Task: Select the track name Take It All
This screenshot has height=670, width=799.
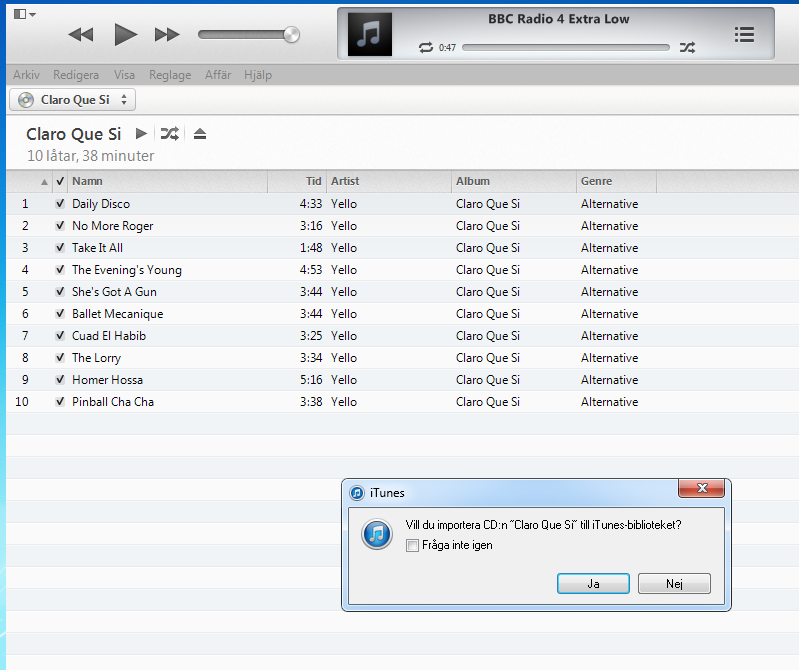Action: (97, 248)
